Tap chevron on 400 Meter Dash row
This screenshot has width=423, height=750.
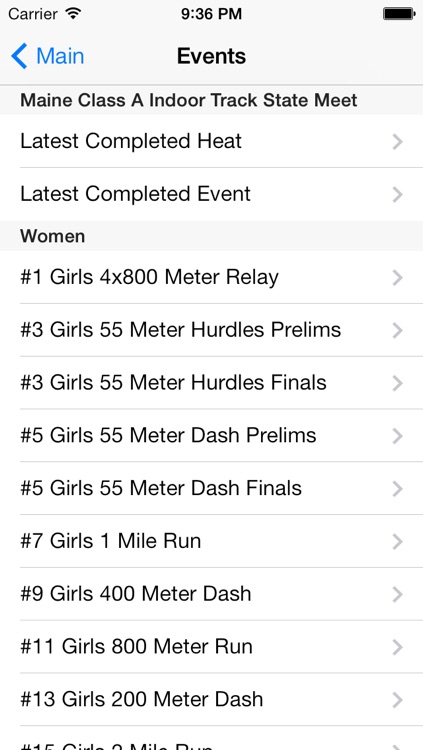click(x=397, y=595)
